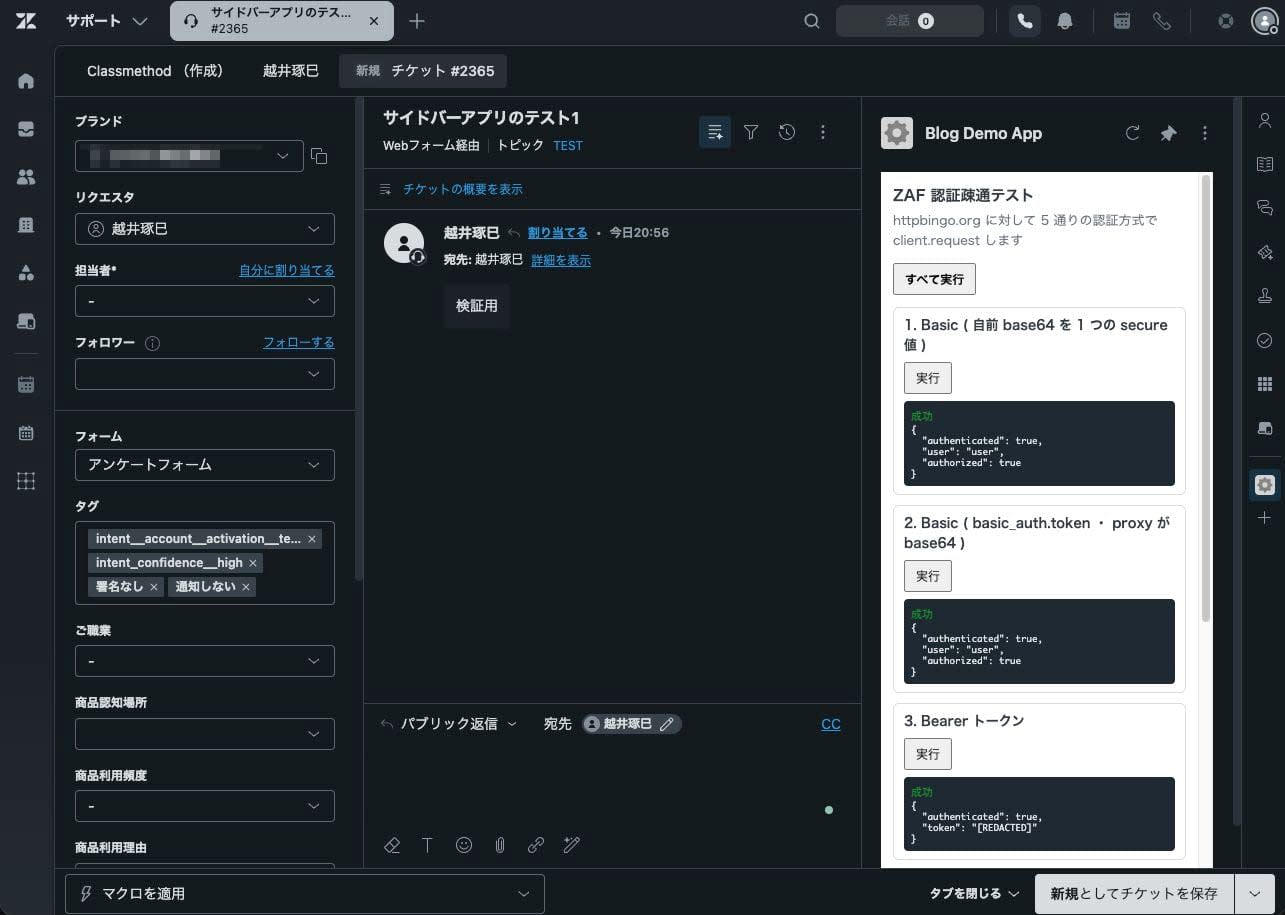The width and height of the screenshot is (1285, 915).
Task: Open the リクエスタ dropdown
Action: (x=205, y=229)
